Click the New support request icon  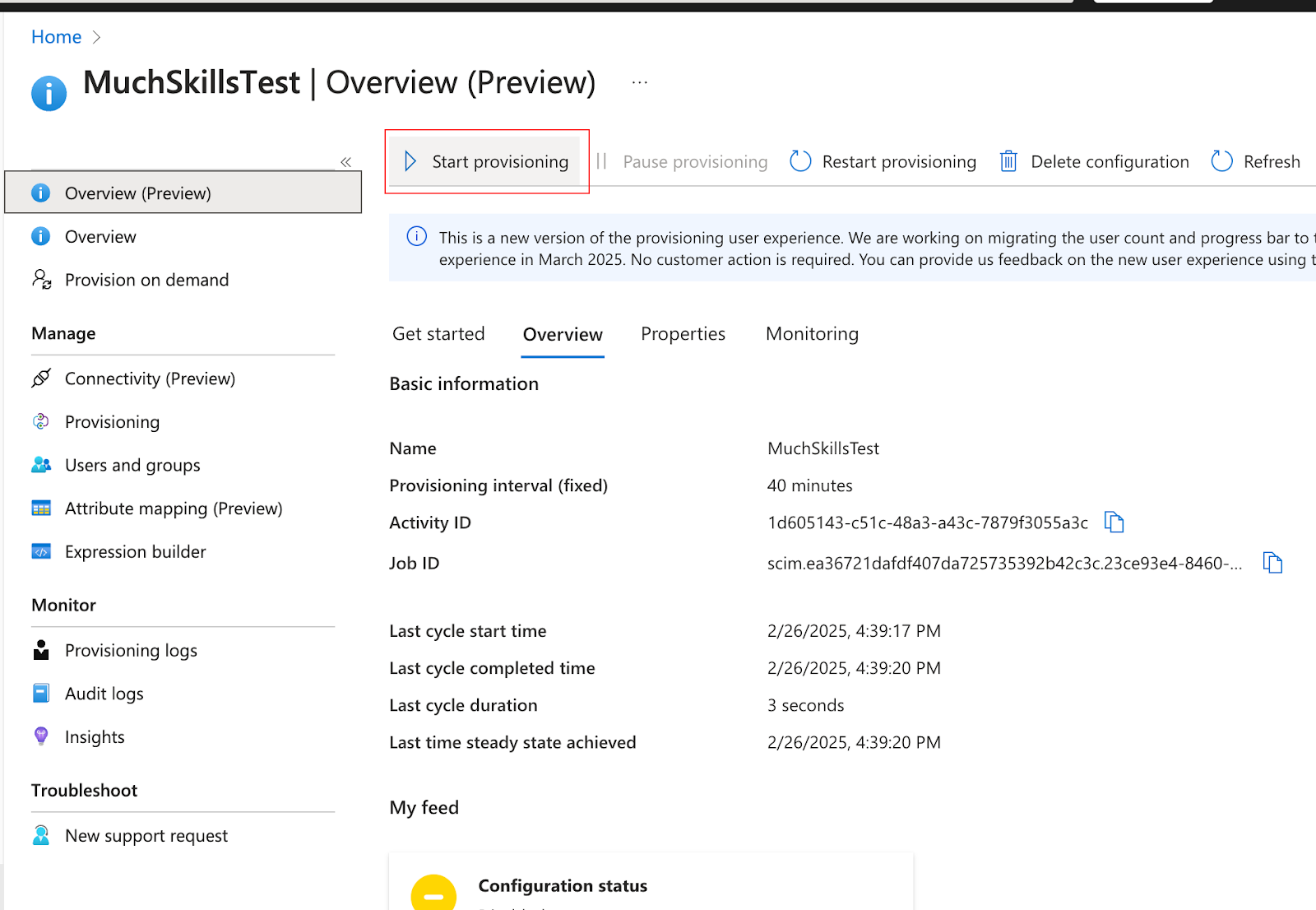click(x=41, y=835)
